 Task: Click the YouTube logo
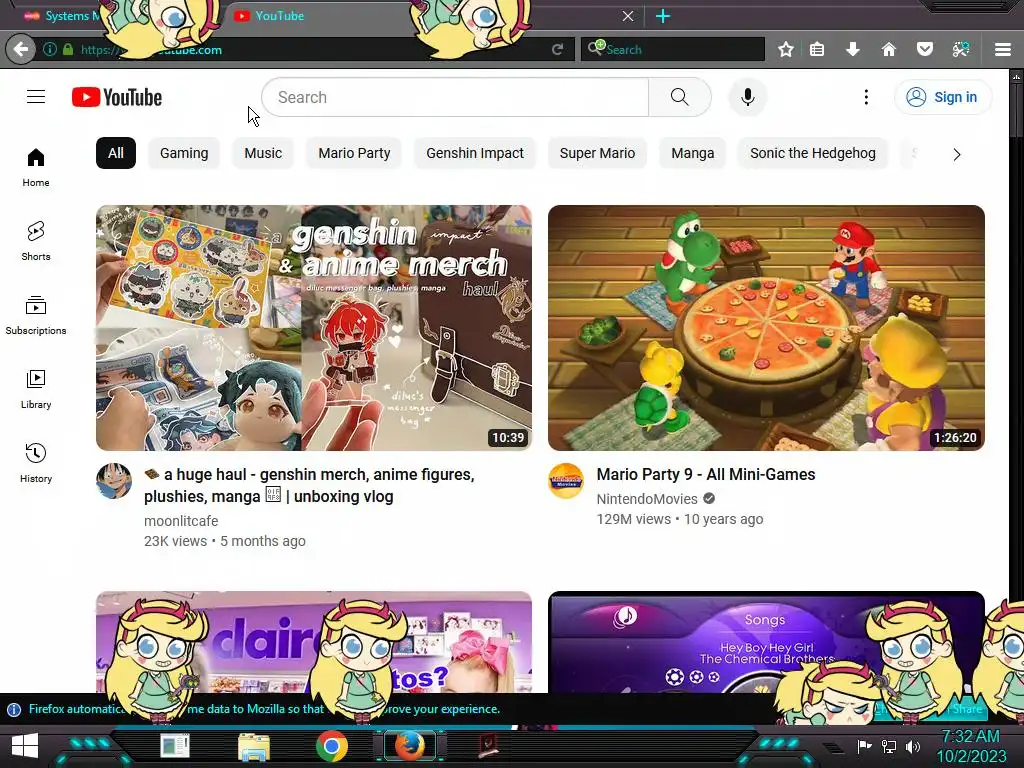[x=117, y=97]
